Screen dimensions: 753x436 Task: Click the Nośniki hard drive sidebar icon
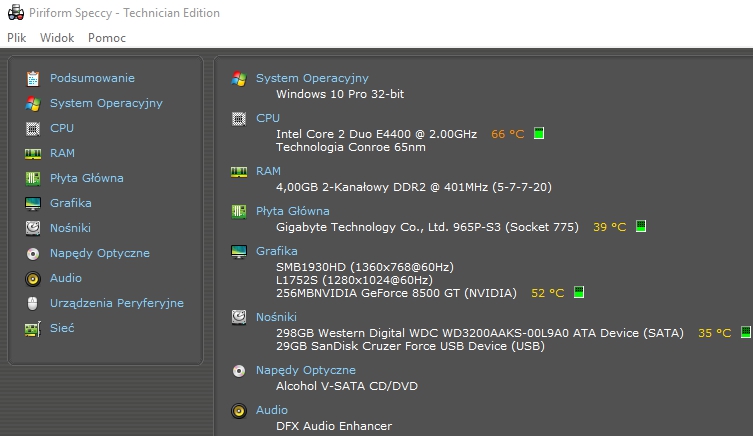33,228
